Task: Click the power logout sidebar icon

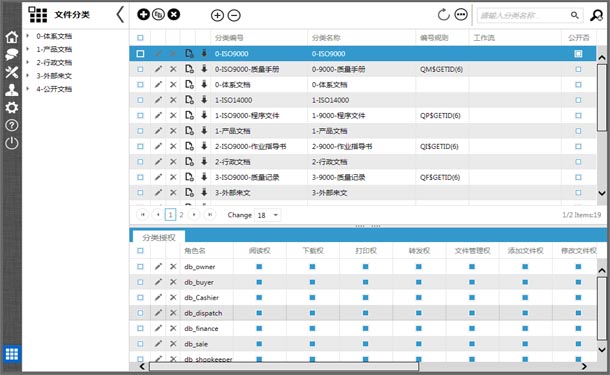Action: point(12,143)
